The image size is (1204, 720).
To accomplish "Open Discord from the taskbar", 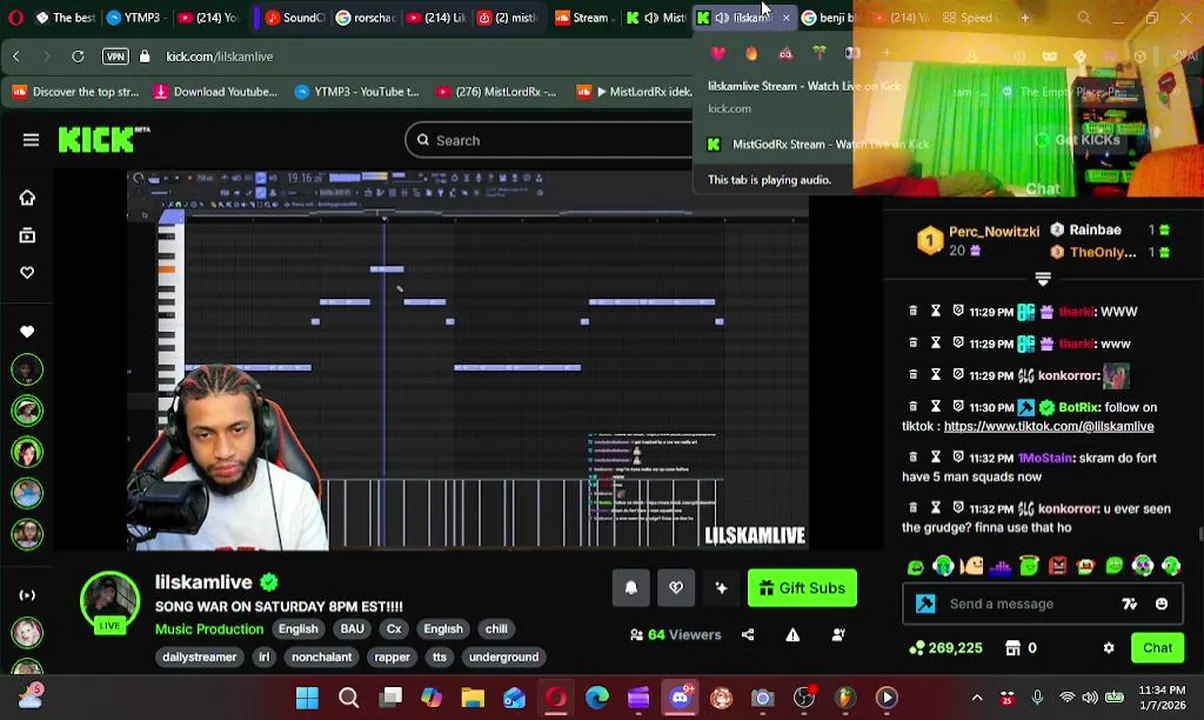I will point(680,697).
